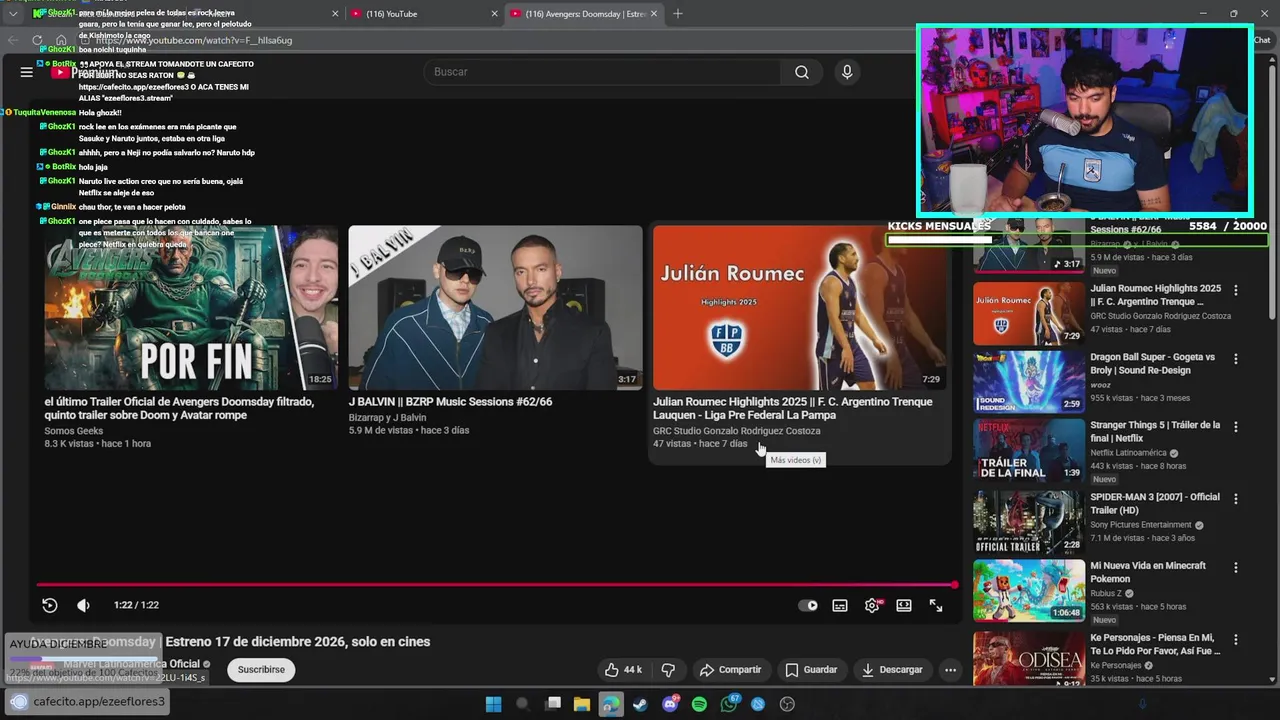Close the (116) YouTube tab
The image size is (1280, 720).
point(494,14)
